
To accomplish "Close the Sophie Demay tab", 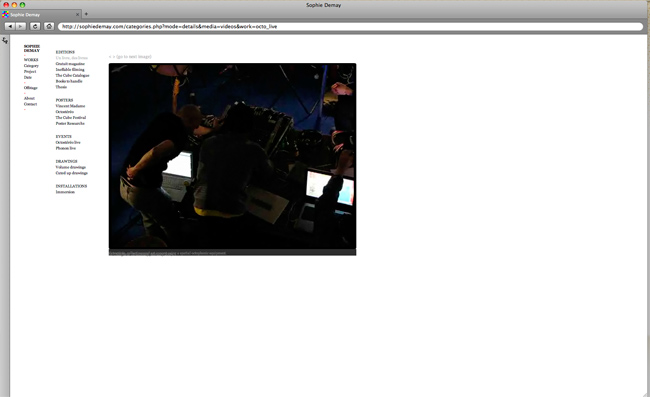I will click(77, 15).
